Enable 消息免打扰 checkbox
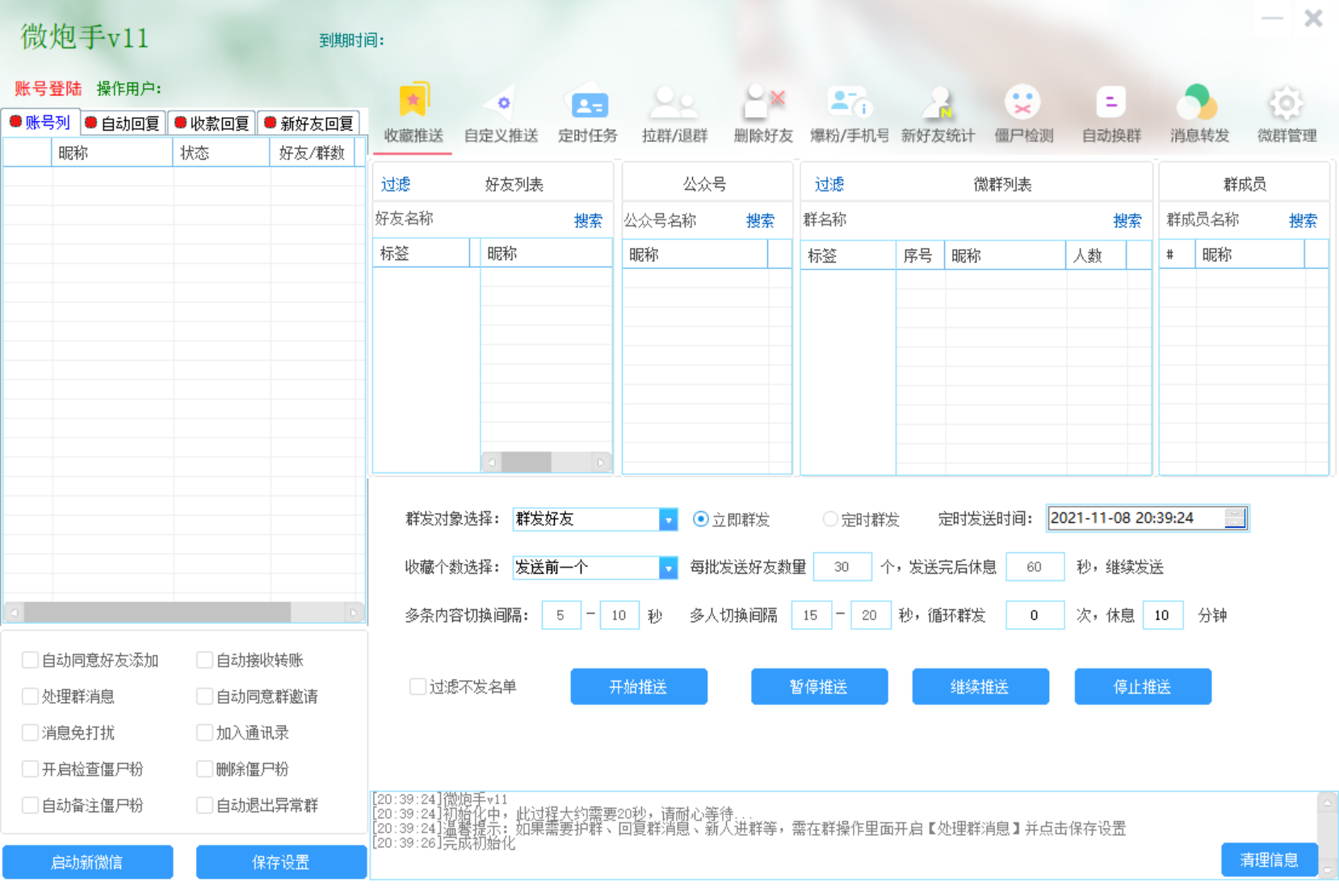Viewport: 1339px width, 896px height. (x=30, y=733)
